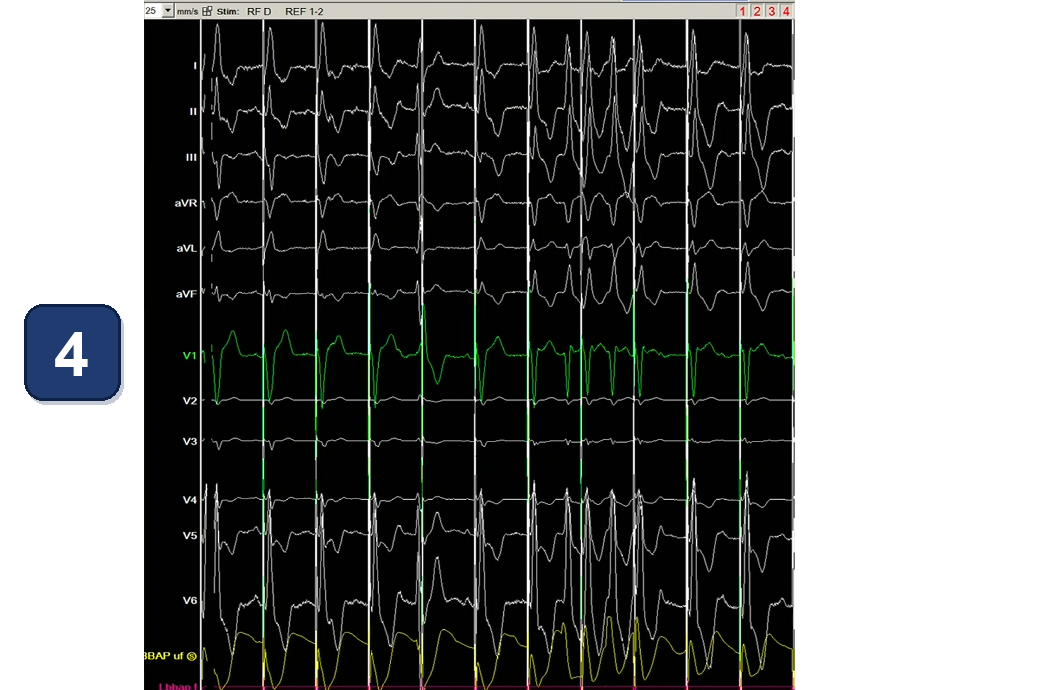
Task: Click the 'Stim:' label
Action: coord(227,11)
